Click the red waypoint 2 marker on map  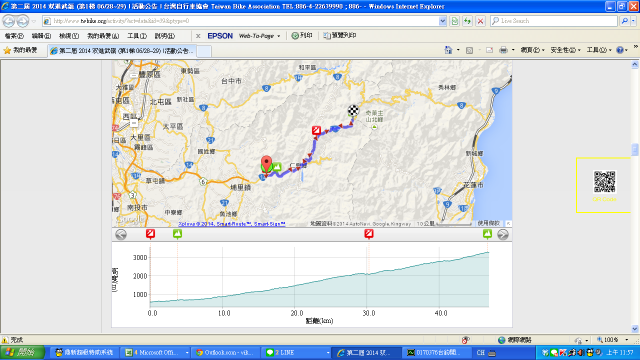pyautogui.click(x=316, y=130)
